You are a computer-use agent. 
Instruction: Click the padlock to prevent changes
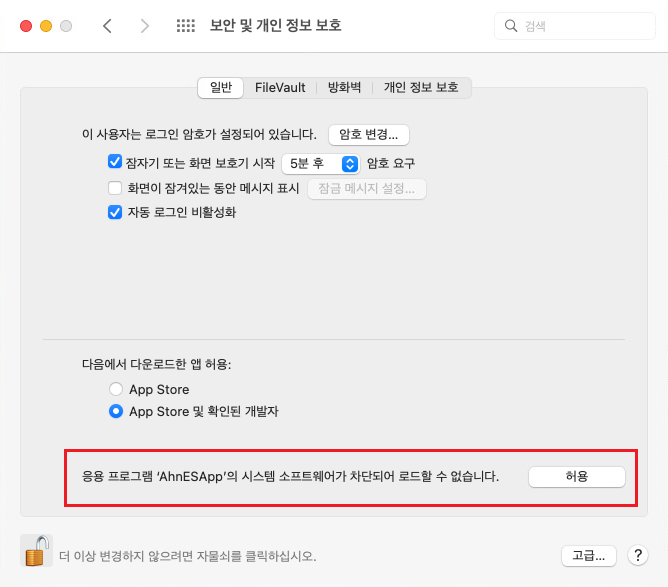[37, 550]
